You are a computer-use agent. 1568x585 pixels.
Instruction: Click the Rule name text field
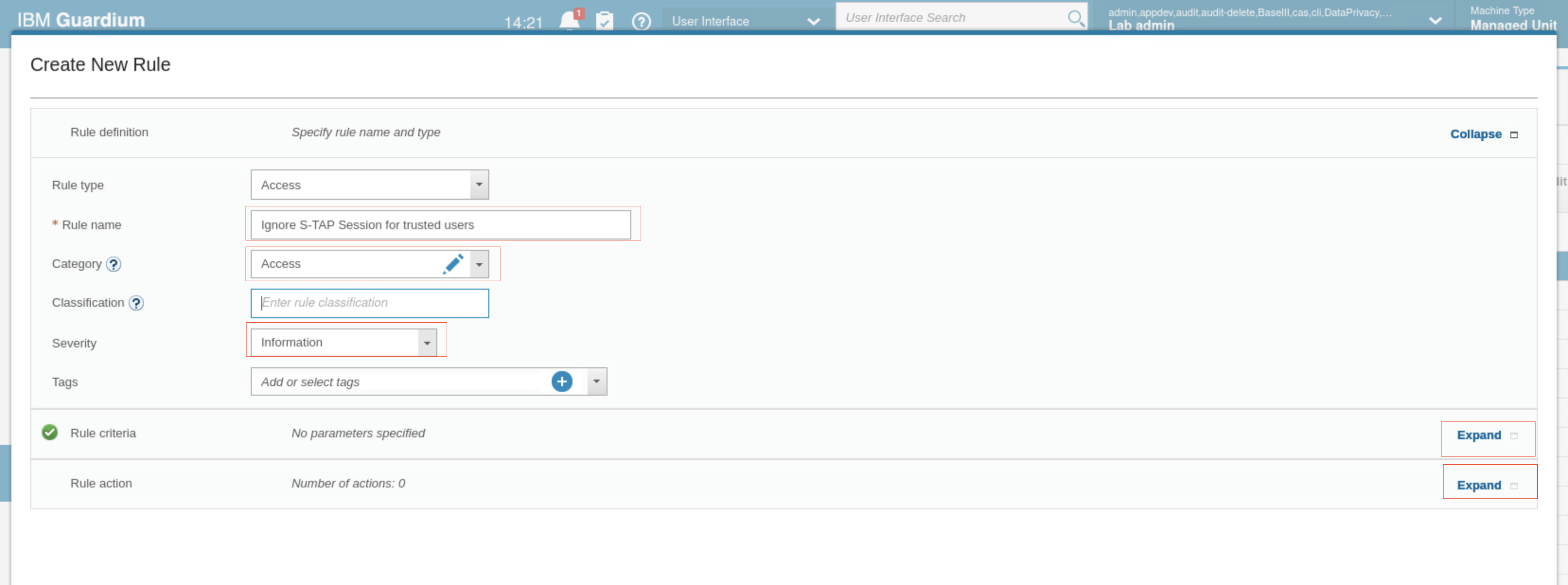click(x=440, y=225)
